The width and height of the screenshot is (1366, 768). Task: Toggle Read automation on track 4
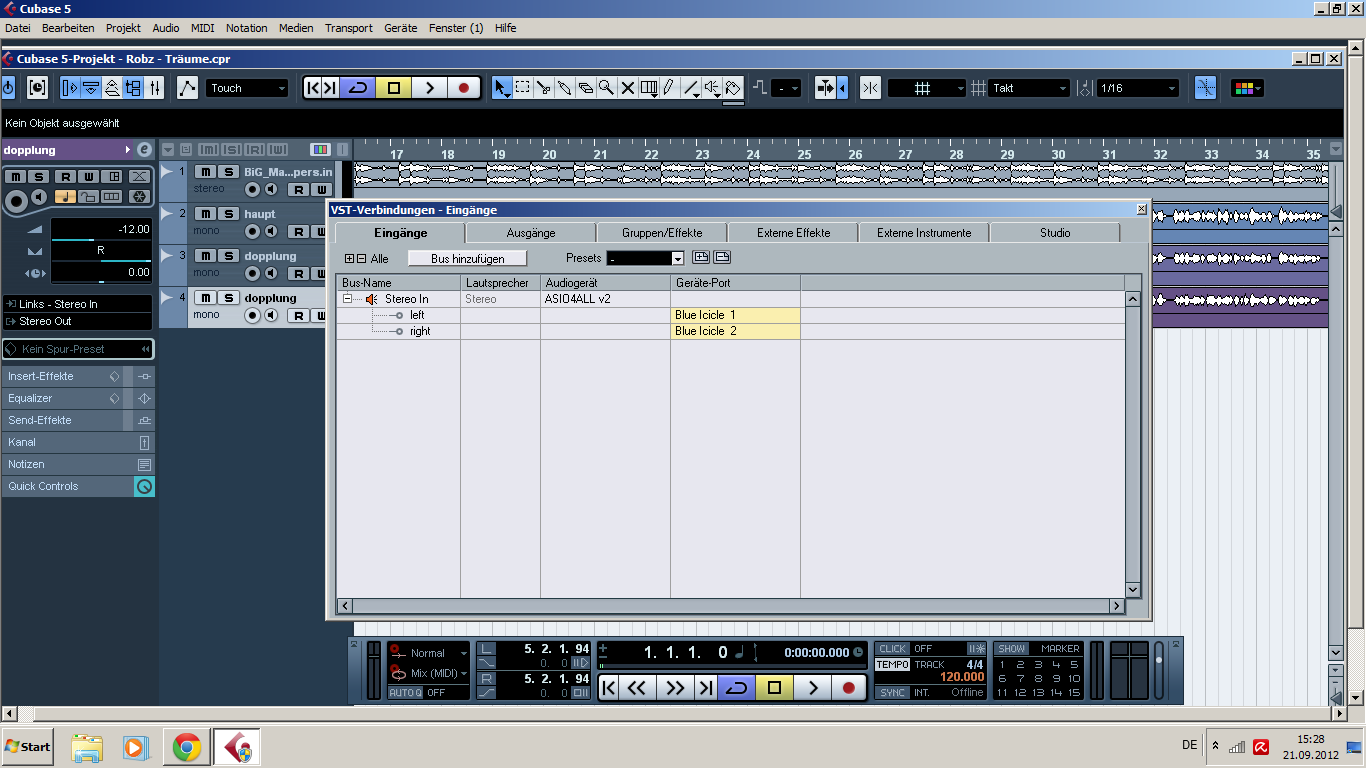299,315
